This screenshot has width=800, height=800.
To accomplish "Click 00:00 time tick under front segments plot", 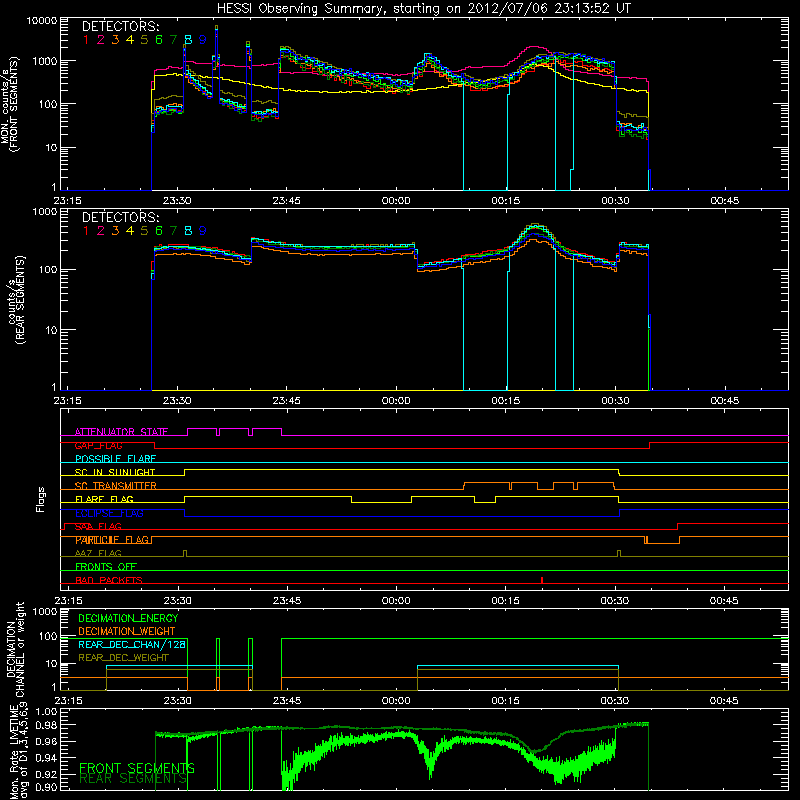I will [x=396, y=201].
